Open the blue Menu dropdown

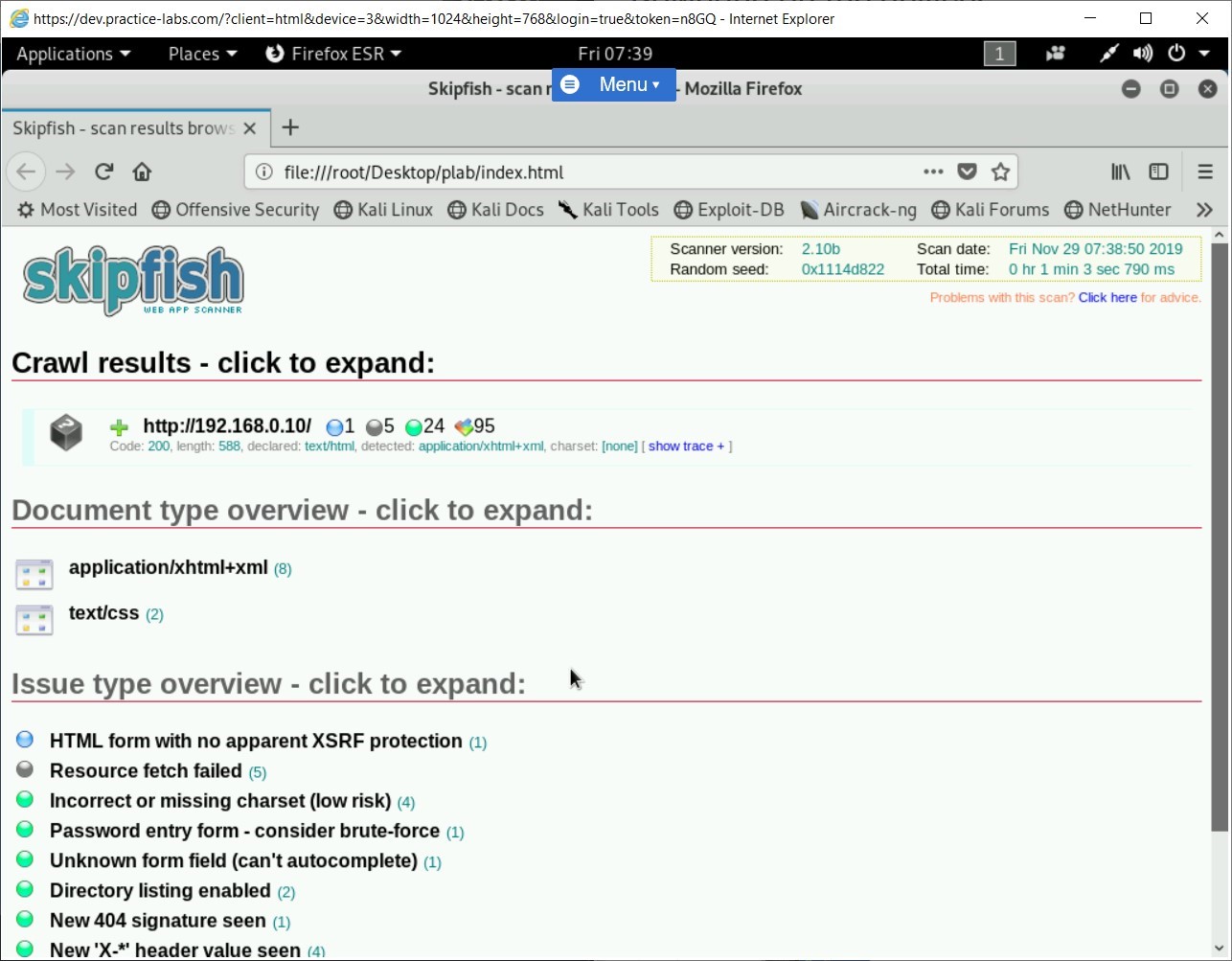(x=613, y=84)
